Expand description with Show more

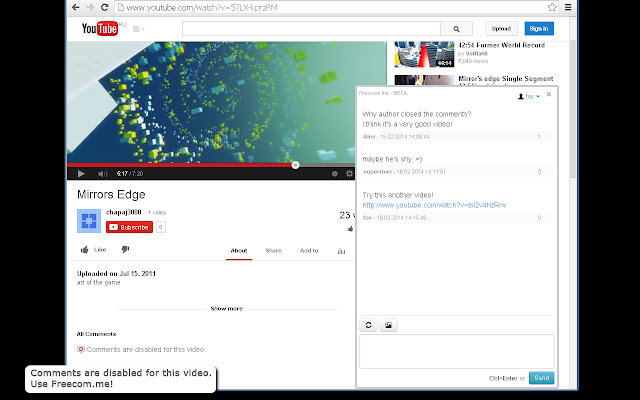click(x=227, y=309)
